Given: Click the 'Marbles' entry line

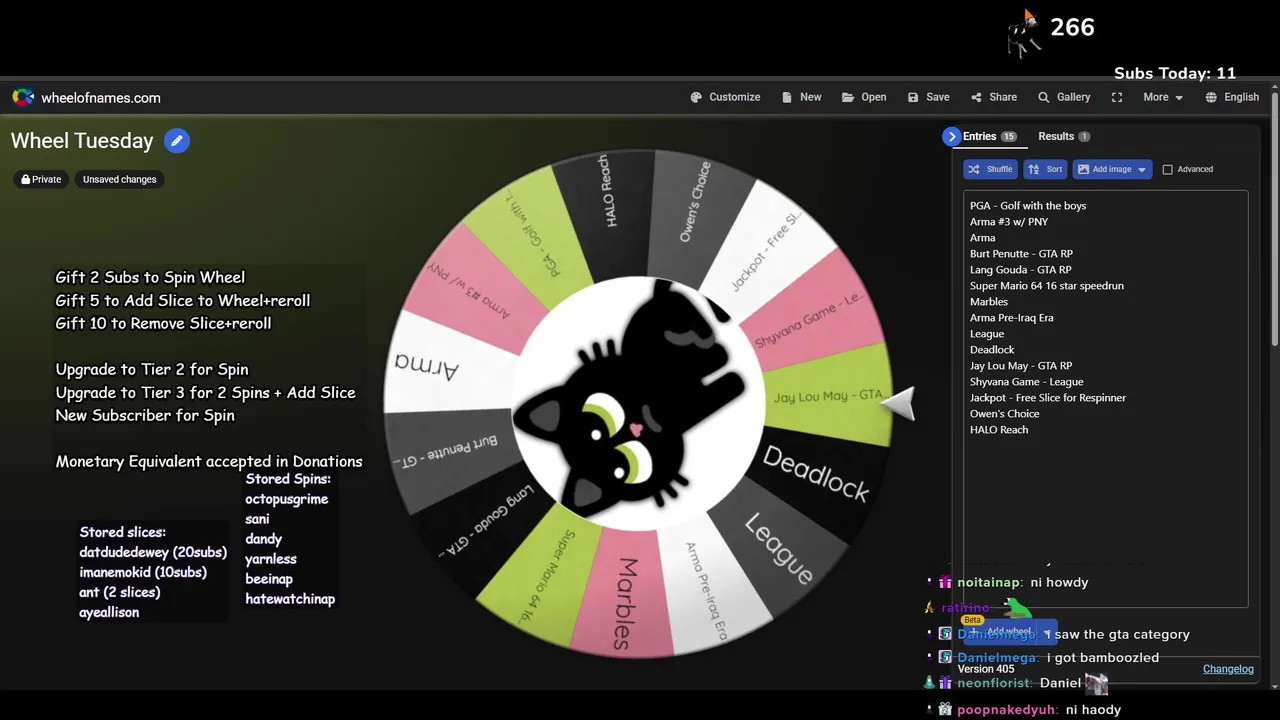Looking at the screenshot, I should [x=989, y=302].
